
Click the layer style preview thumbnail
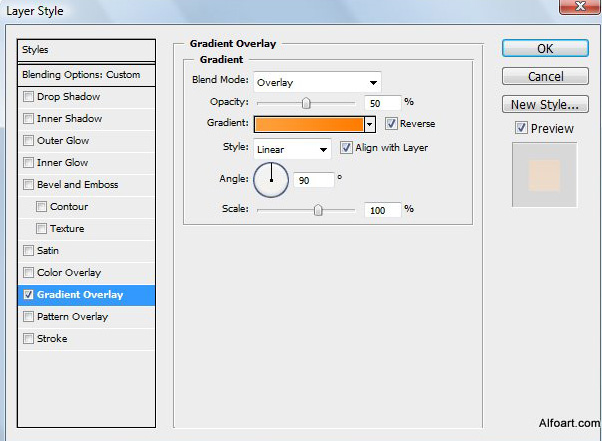[545, 174]
